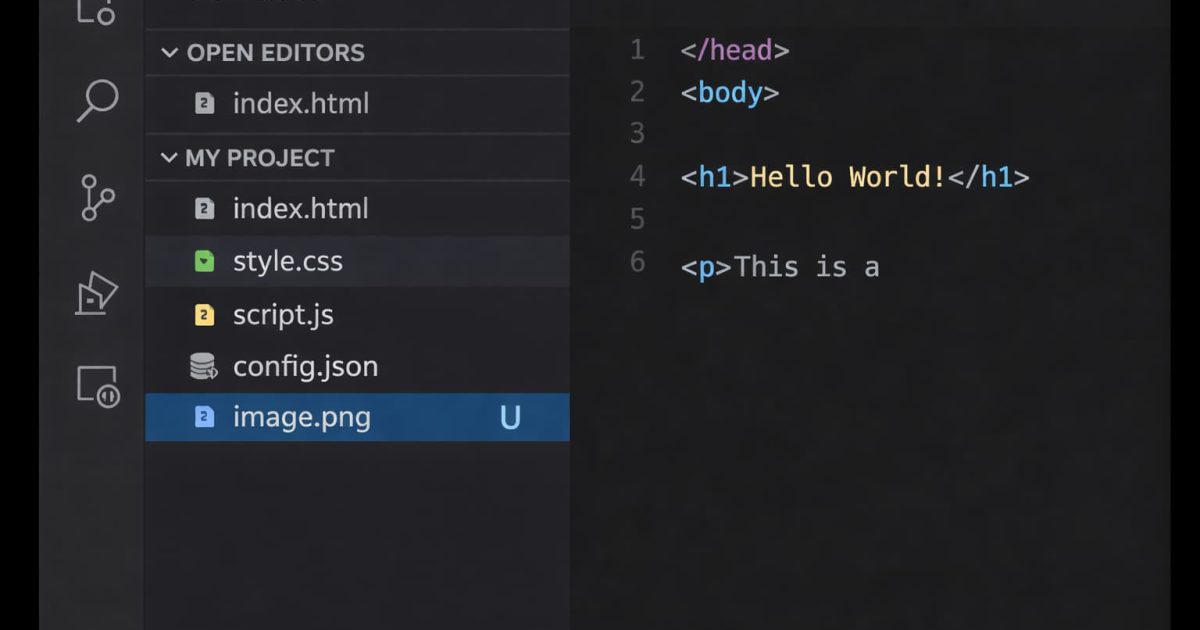Click the HTML icon beside index.html
Screen dimensions: 1200x630
click(205, 208)
